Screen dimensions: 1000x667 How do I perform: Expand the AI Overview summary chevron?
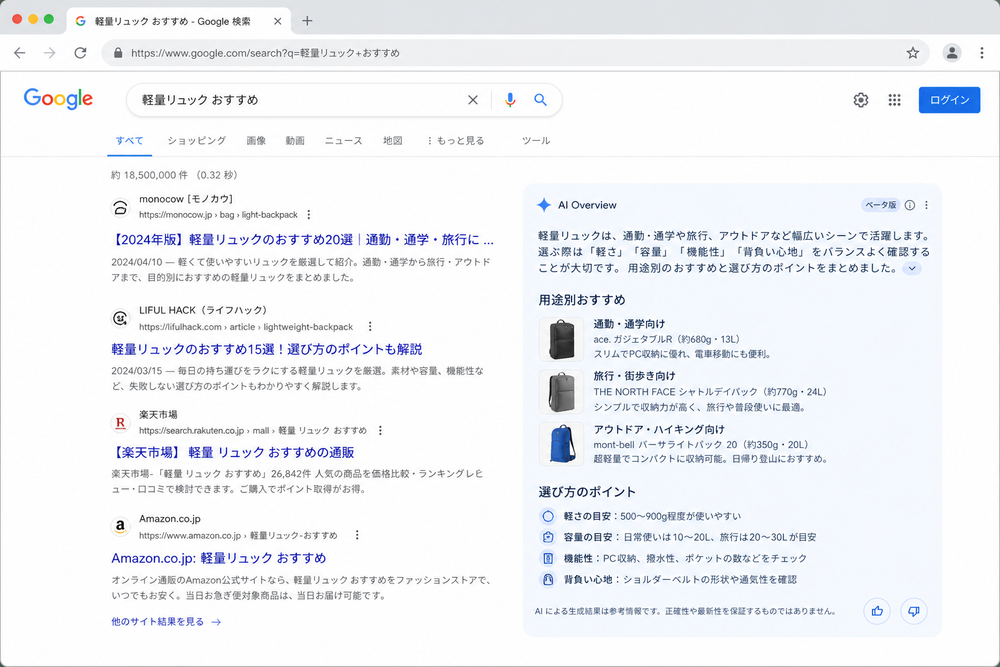point(912,268)
